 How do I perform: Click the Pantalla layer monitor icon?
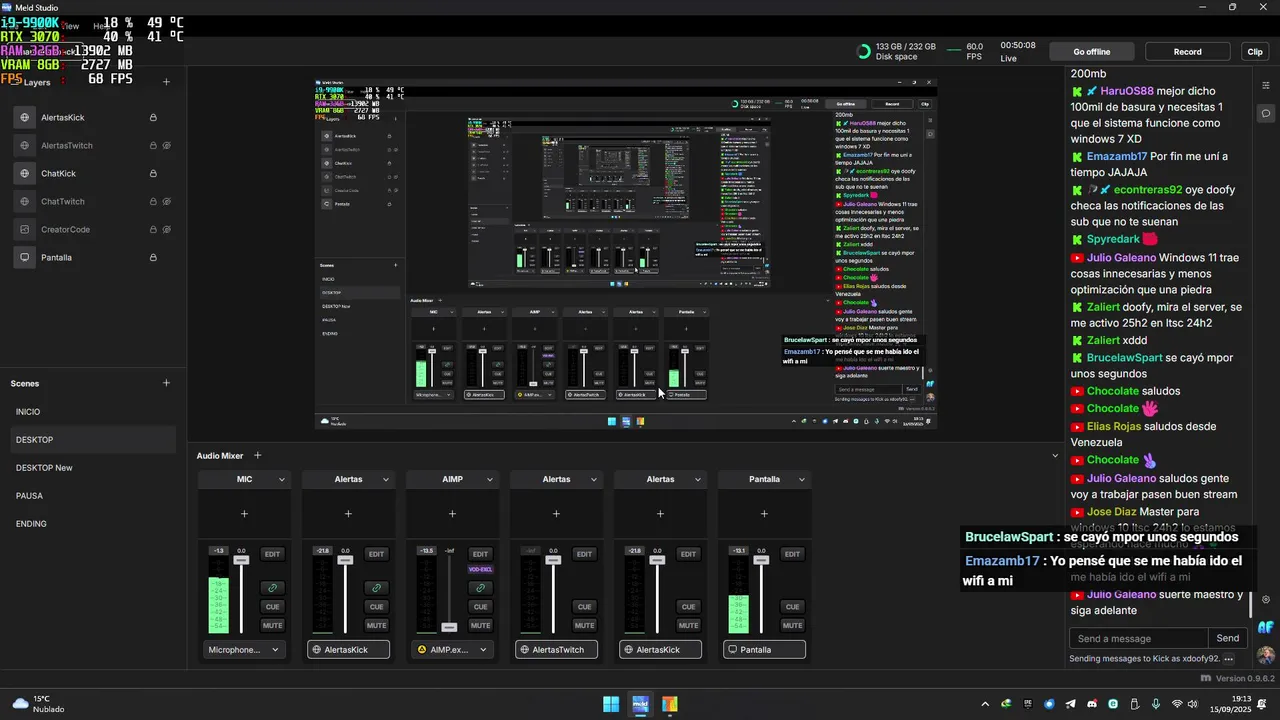pyautogui.click(x=25, y=257)
